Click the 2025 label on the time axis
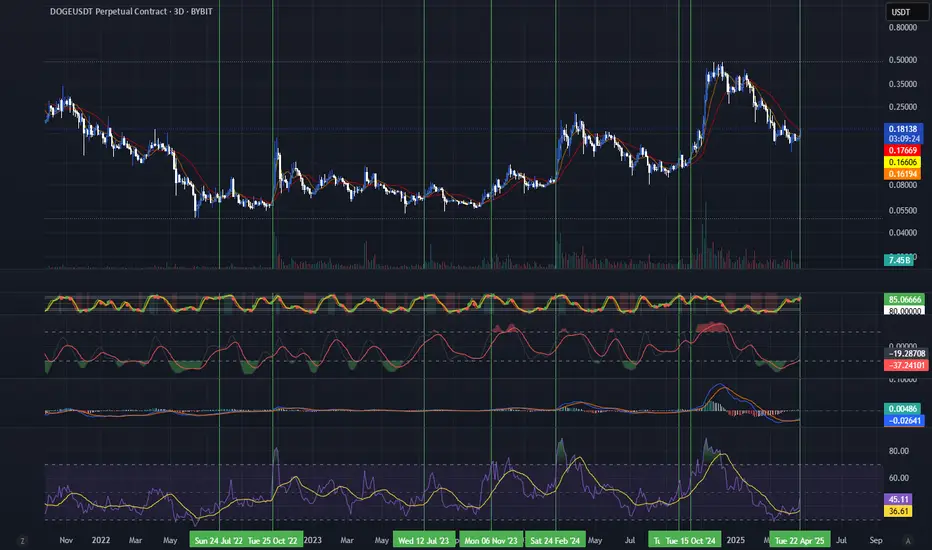 (735, 540)
